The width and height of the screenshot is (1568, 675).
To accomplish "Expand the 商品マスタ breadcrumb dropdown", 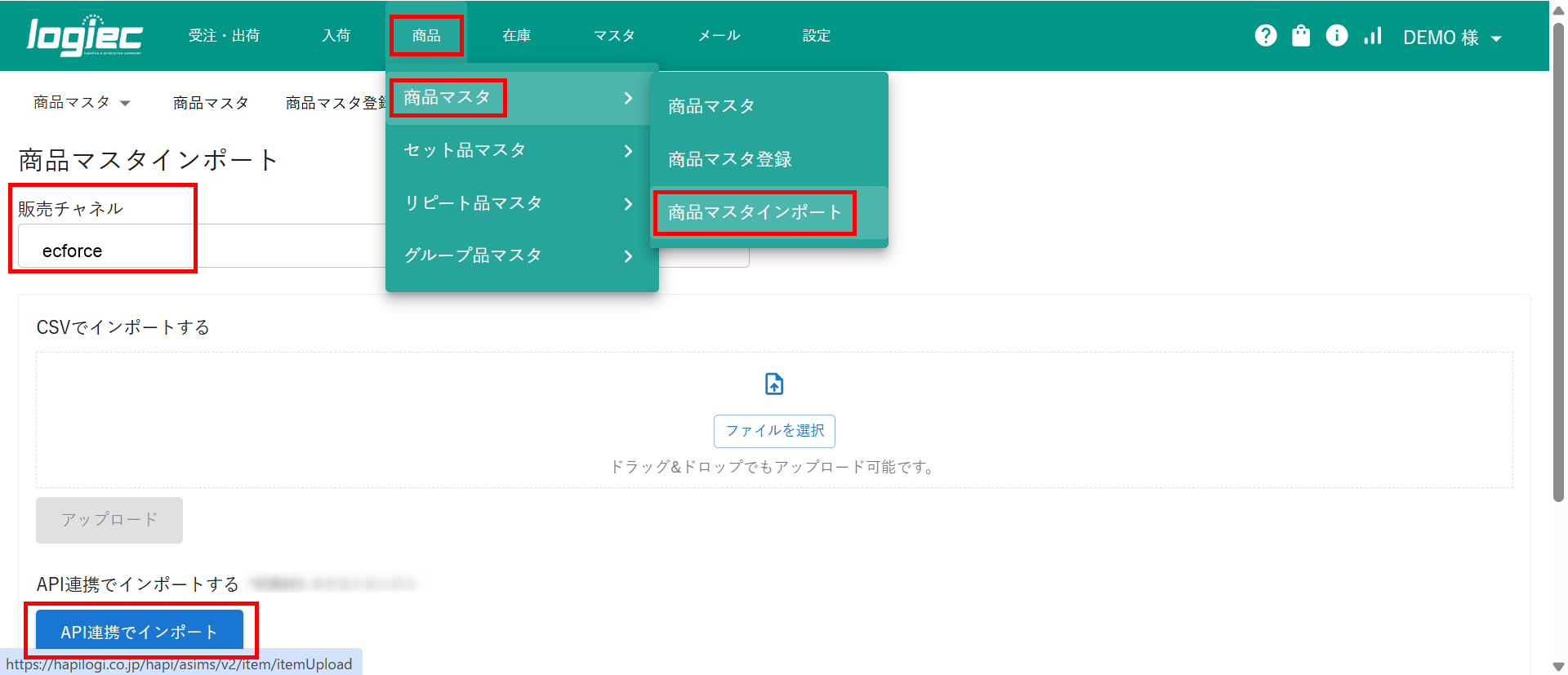I will (x=82, y=103).
